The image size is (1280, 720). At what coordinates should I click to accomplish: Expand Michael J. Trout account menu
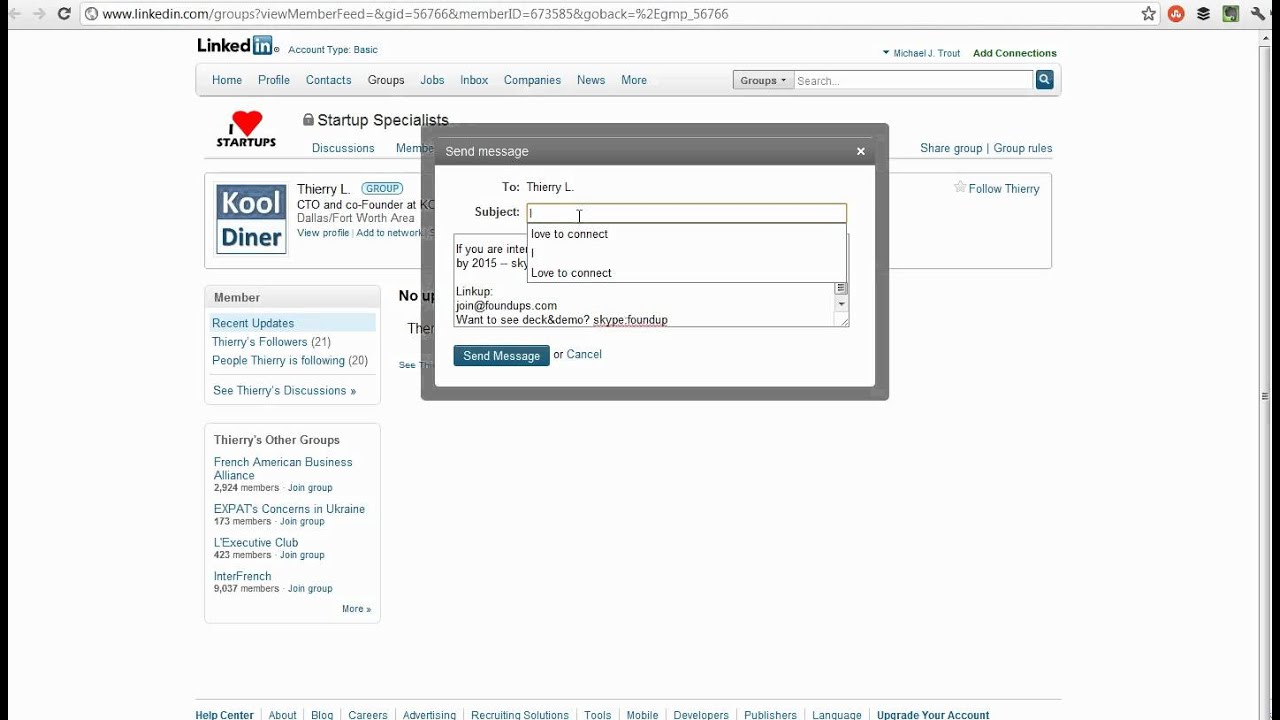(920, 53)
